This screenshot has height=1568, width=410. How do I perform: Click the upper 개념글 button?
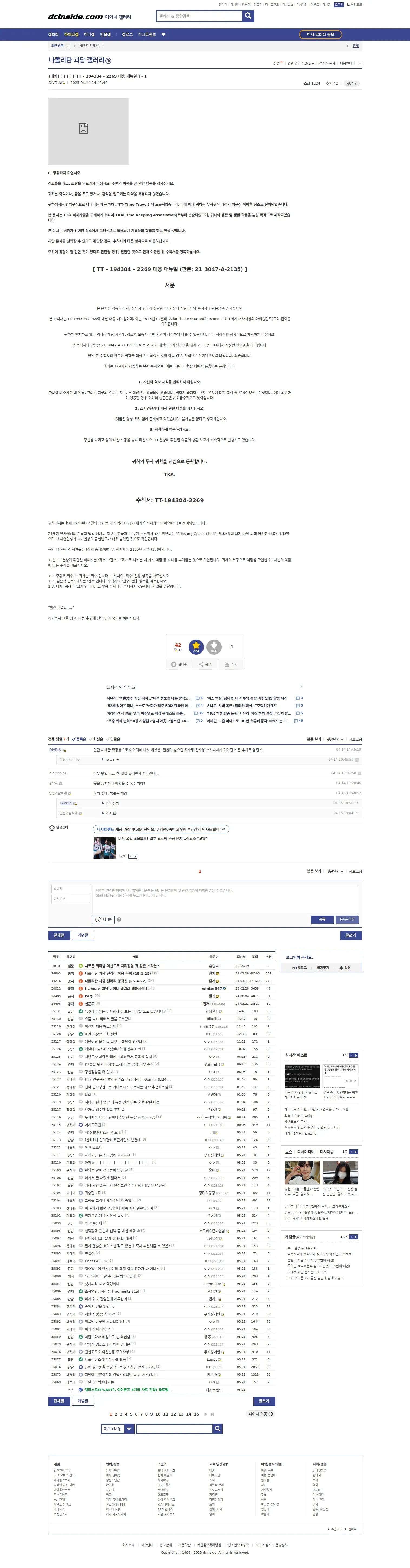point(83,935)
